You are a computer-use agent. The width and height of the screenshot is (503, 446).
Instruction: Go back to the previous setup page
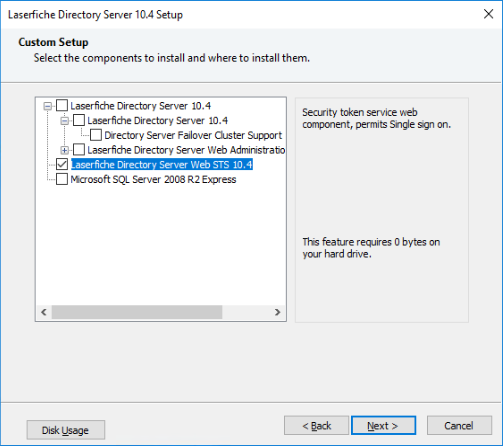pyautogui.click(x=316, y=425)
